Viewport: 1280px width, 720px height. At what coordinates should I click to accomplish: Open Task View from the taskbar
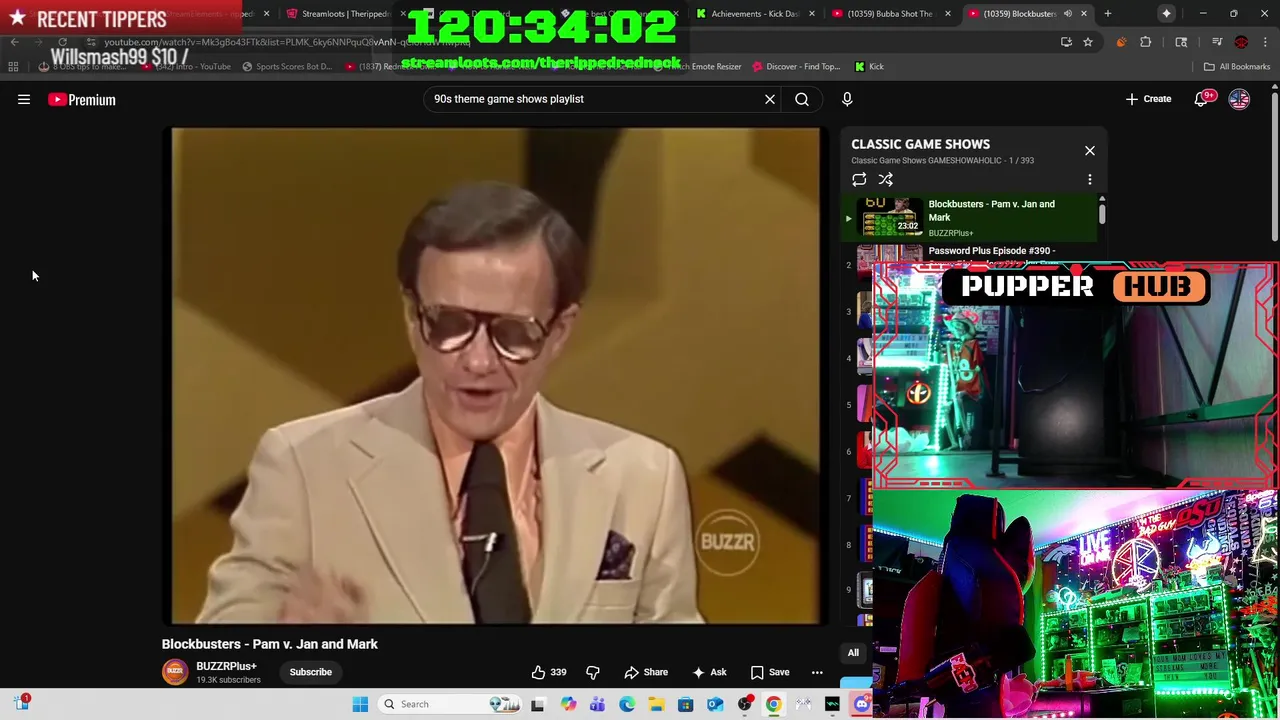coord(538,704)
